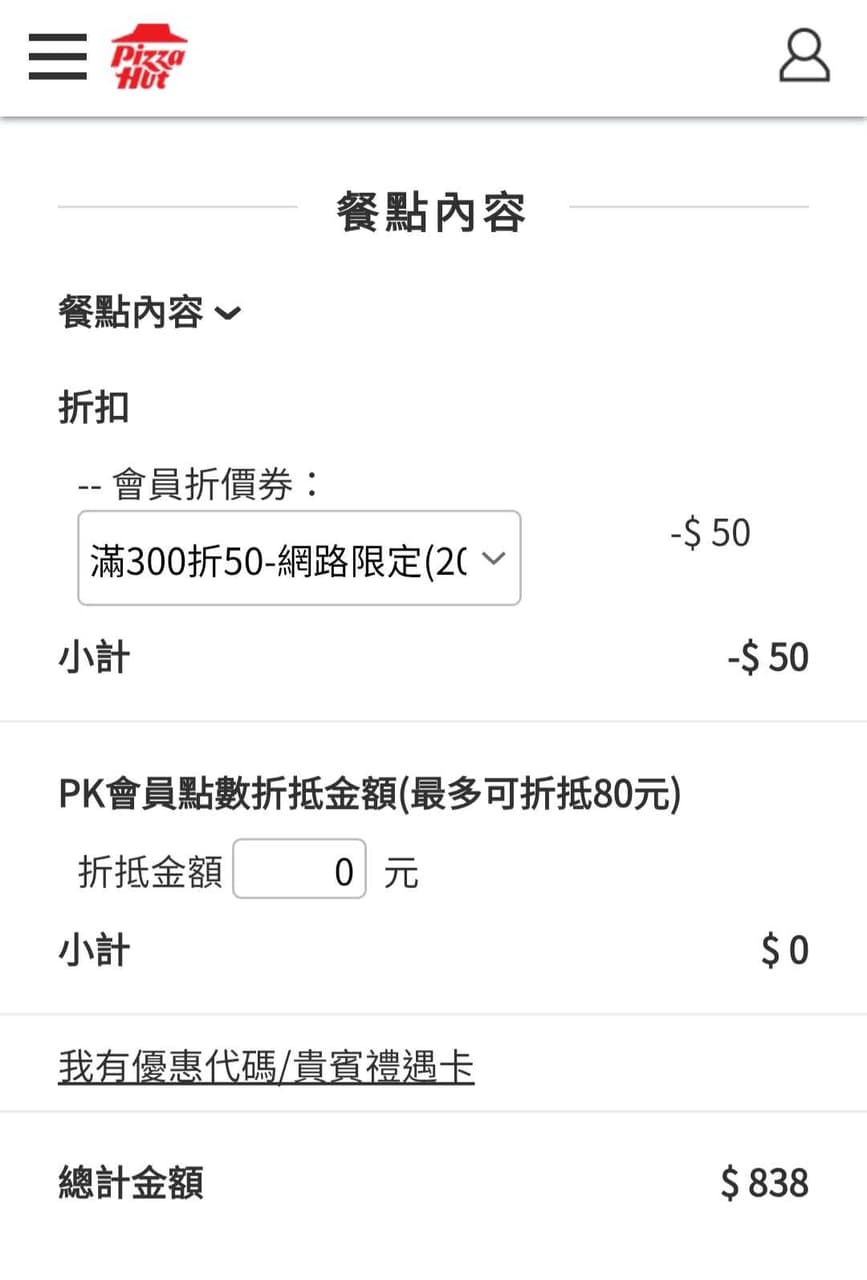The width and height of the screenshot is (867, 1280).
Task: Click the 折抵金額 field label
Action: pyautogui.click(x=150, y=872)
